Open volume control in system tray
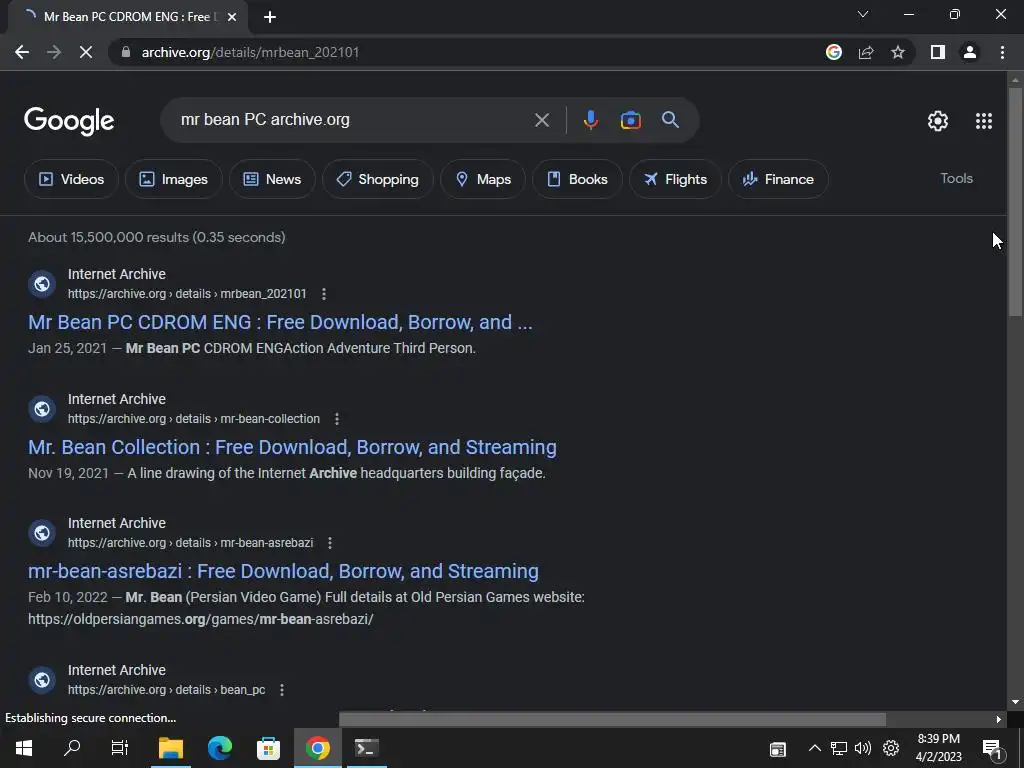 point(863,748)
